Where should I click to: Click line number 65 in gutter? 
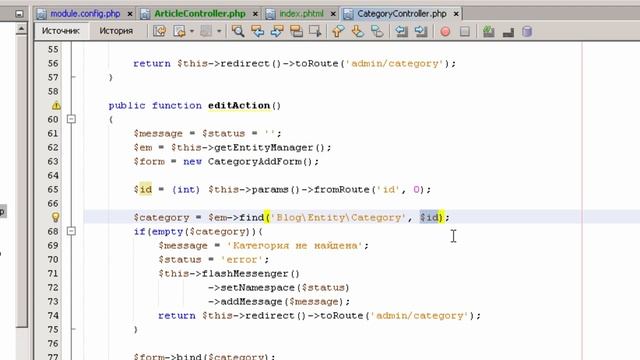[x=53, y=189]
